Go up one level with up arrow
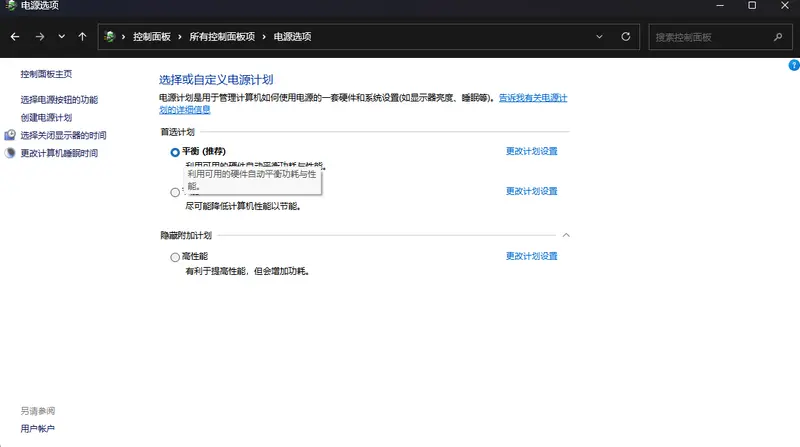800x447 pixels. coord(82,37)
